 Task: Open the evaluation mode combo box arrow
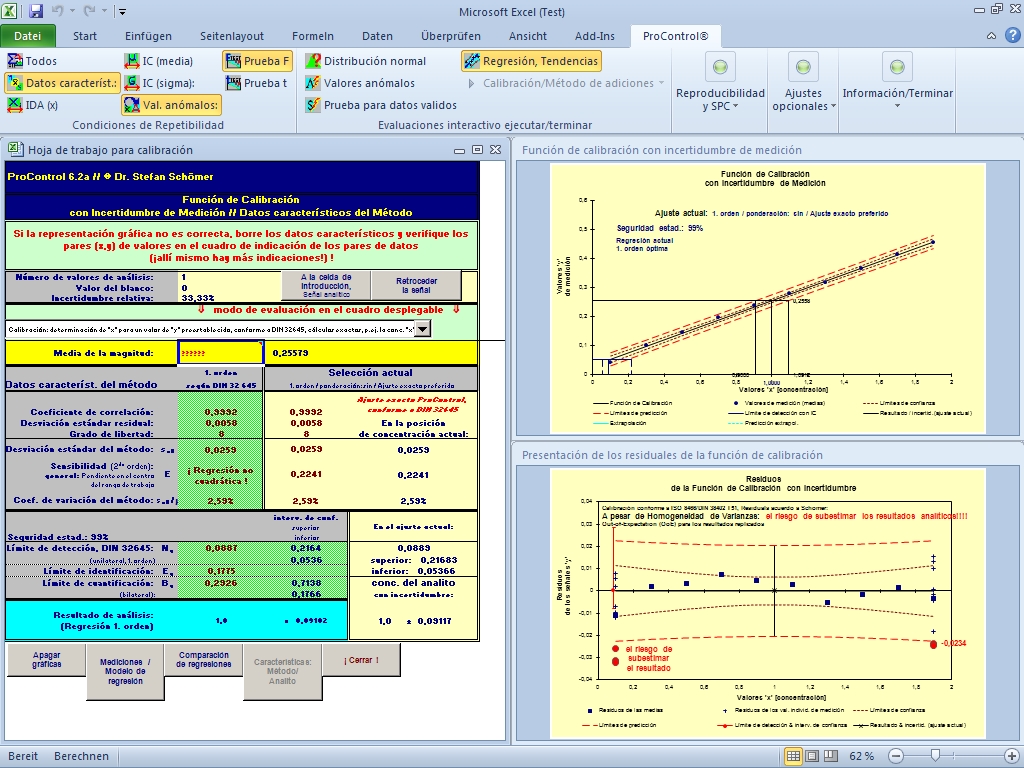tap(422, 329)
